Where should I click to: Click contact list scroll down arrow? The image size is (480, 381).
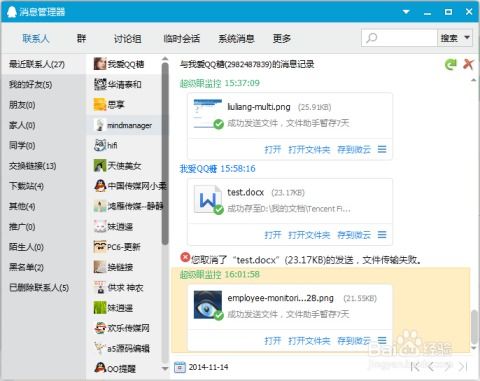pos(165,369)
